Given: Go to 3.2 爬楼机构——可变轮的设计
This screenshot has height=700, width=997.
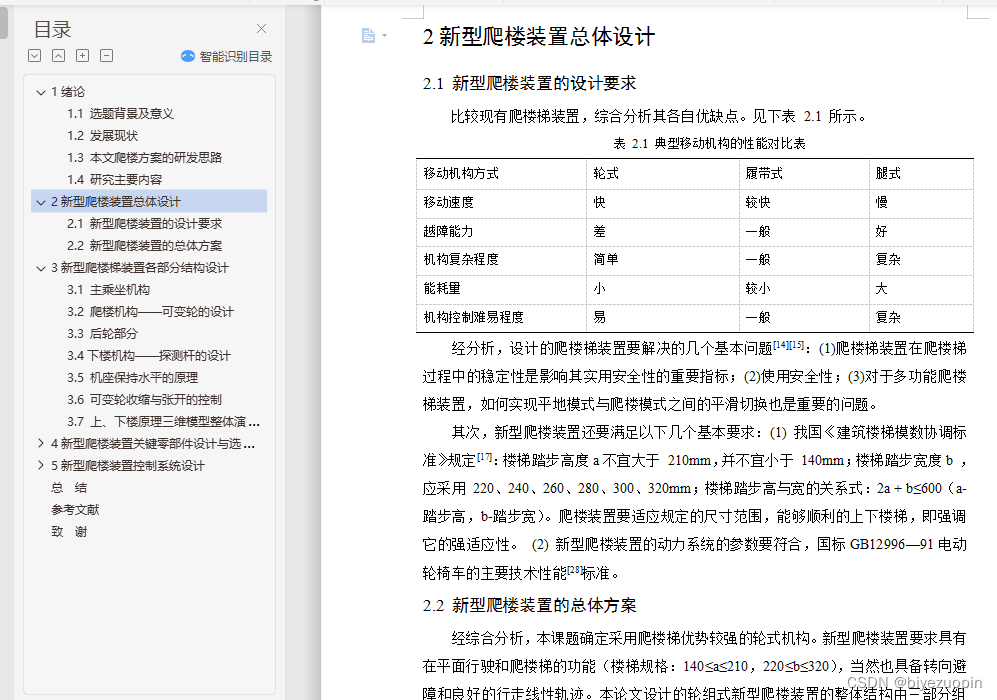Looking at the screenshot, I should point(150,312).
